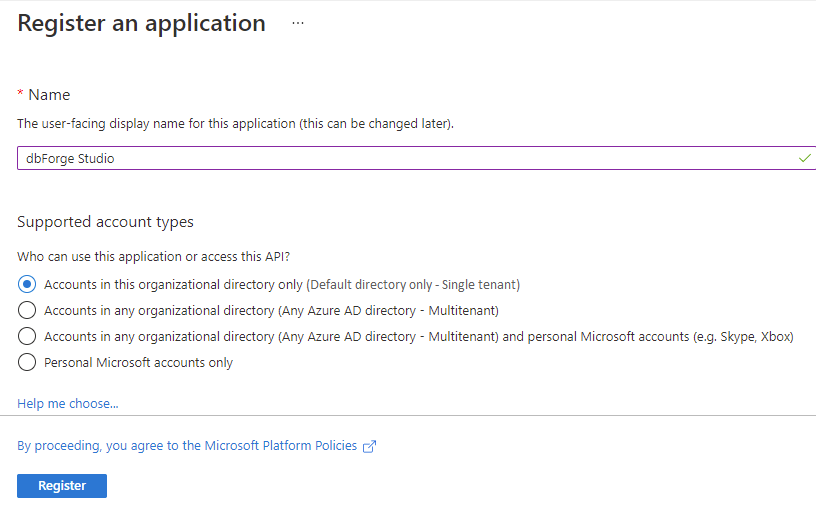Open the Microsoft Platform Policies link
Screen dimensions: 816x506
(187, 446)
